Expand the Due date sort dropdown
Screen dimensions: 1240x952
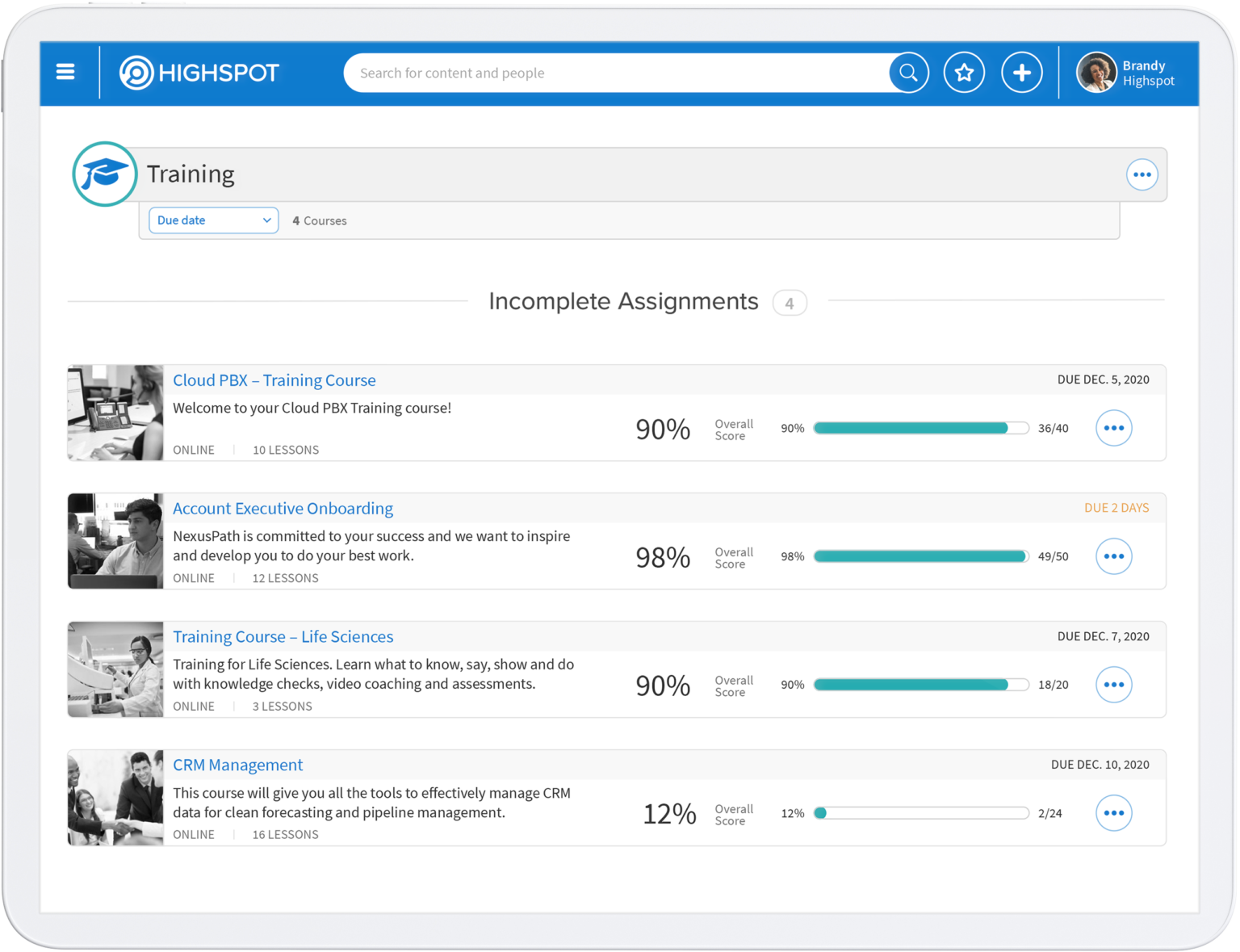tap(214, 220)
